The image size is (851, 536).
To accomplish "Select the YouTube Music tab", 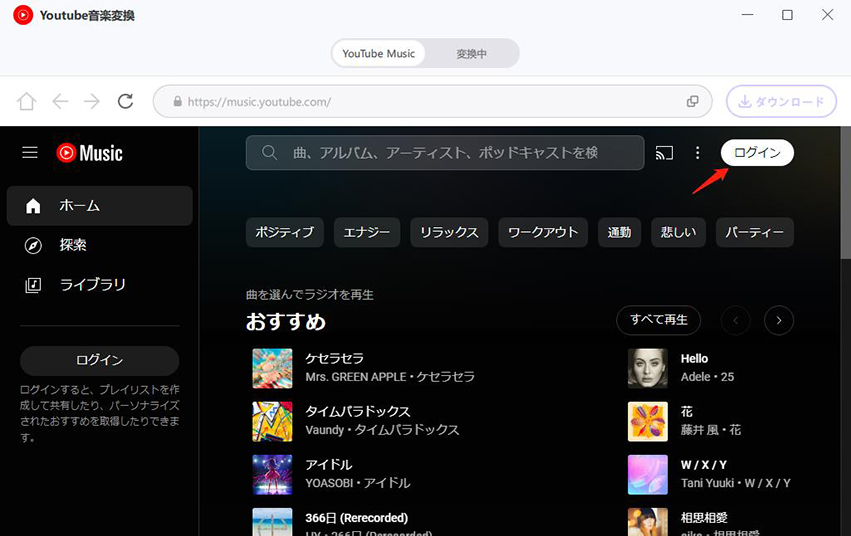I will (x=378, y=54).
